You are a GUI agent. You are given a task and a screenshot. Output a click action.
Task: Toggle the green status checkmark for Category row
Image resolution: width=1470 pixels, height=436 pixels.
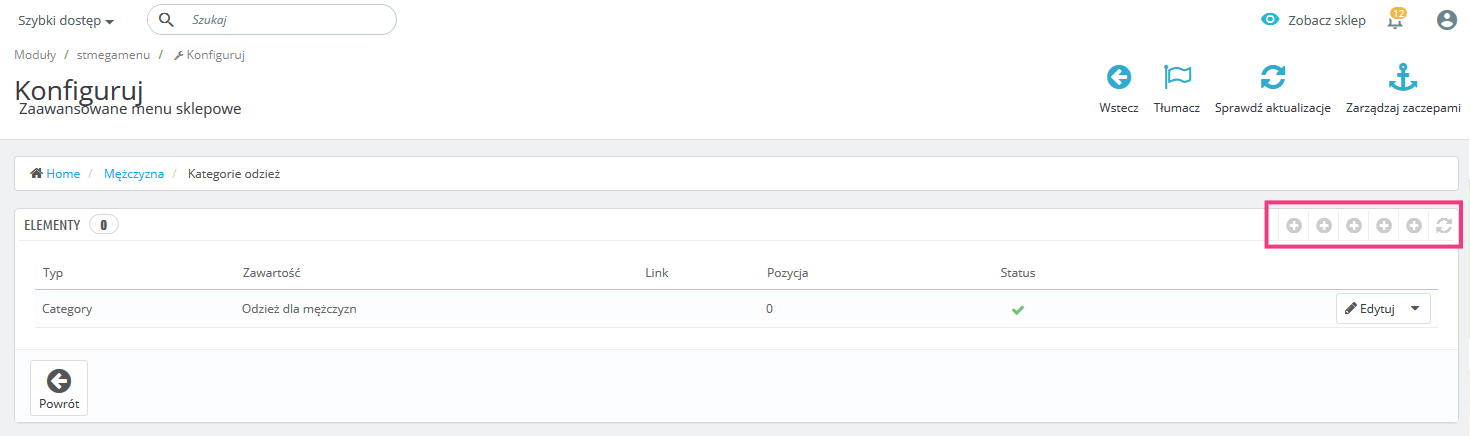coord(1018,310)
